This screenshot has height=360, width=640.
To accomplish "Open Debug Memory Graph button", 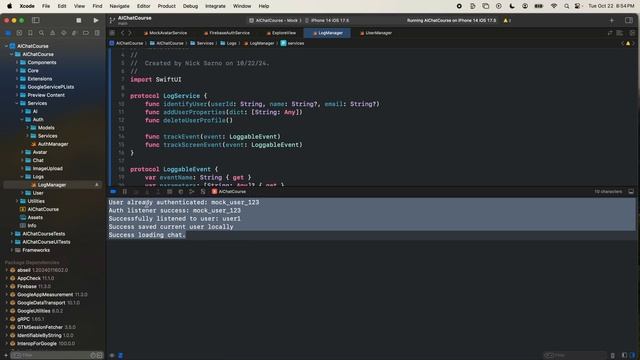I will 181,191.
